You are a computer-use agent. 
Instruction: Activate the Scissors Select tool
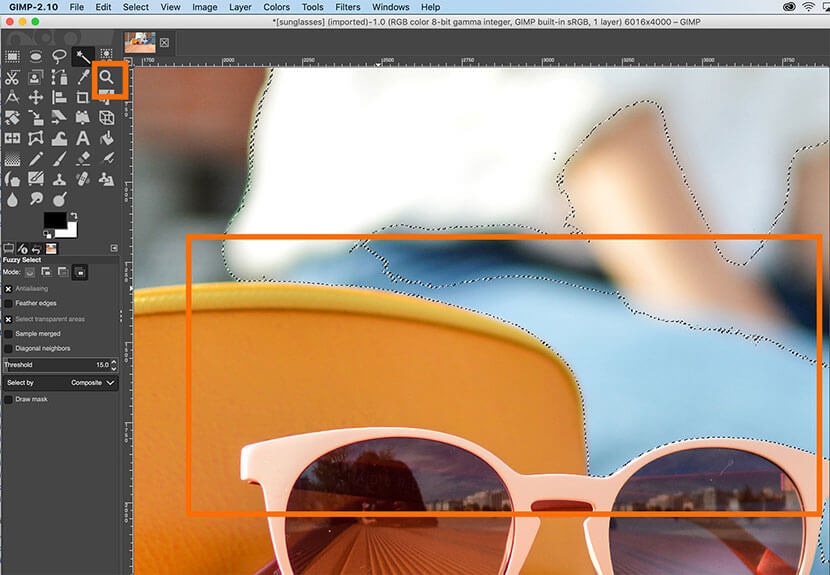click(12, 77)
